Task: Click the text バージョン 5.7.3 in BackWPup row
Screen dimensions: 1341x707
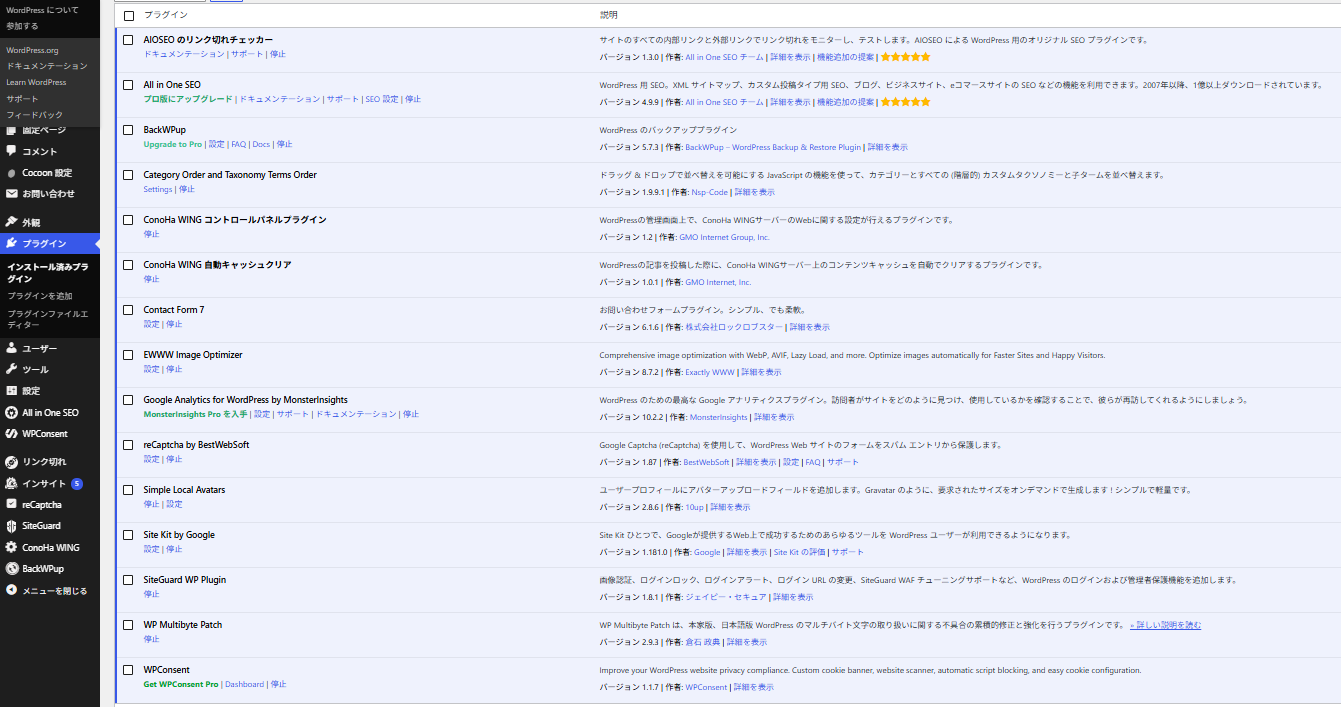Action: [x=629, y=147]
